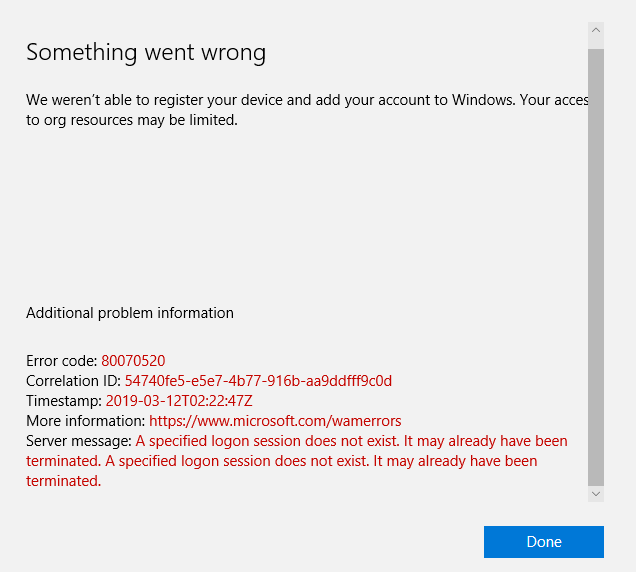Click the final 'terminated.' word in server message

tap(64, 481)
